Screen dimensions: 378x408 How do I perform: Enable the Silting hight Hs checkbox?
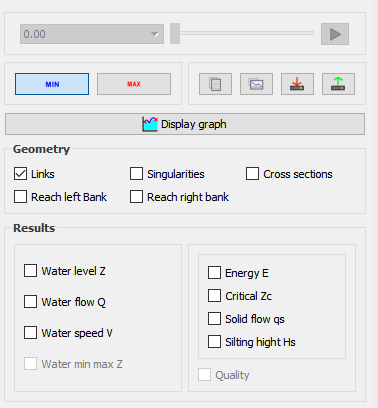[214, 342]
